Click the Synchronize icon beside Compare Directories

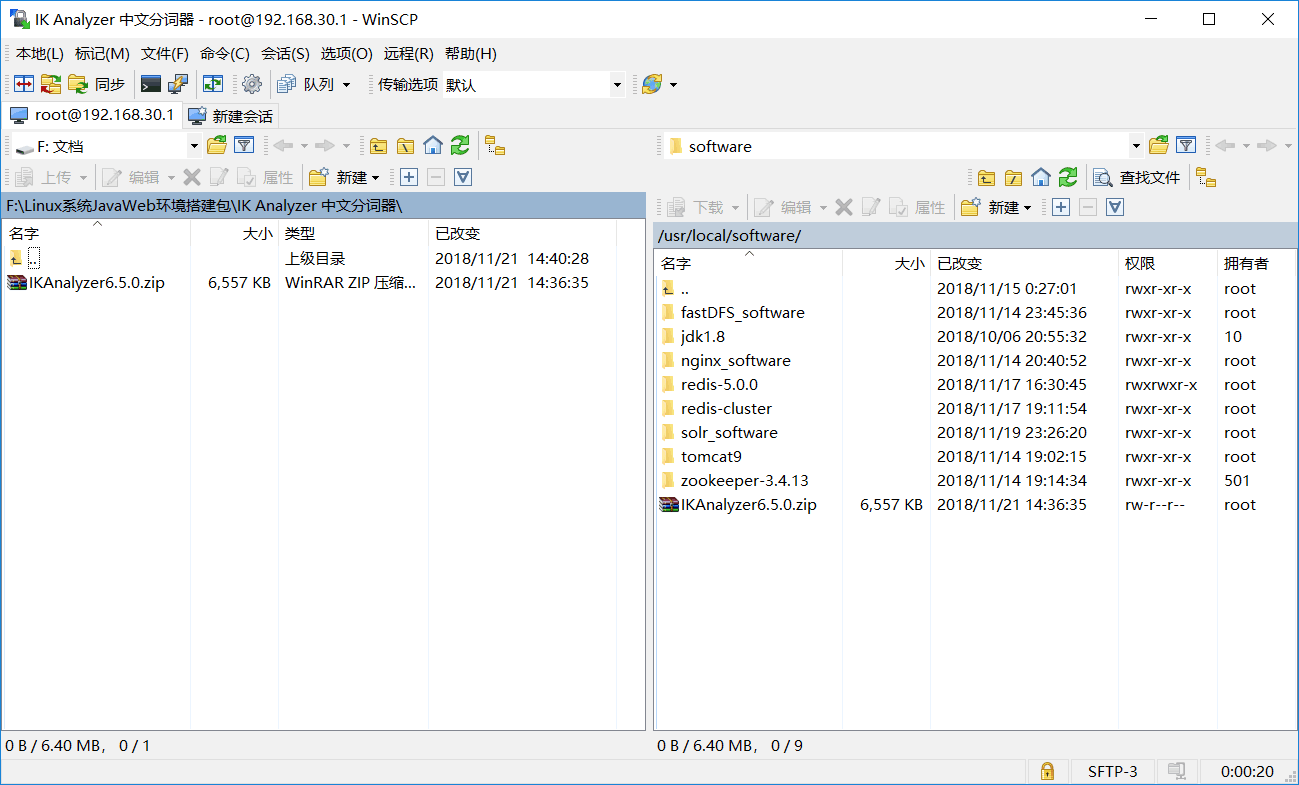pyautogui.click(x=50, y=85)
